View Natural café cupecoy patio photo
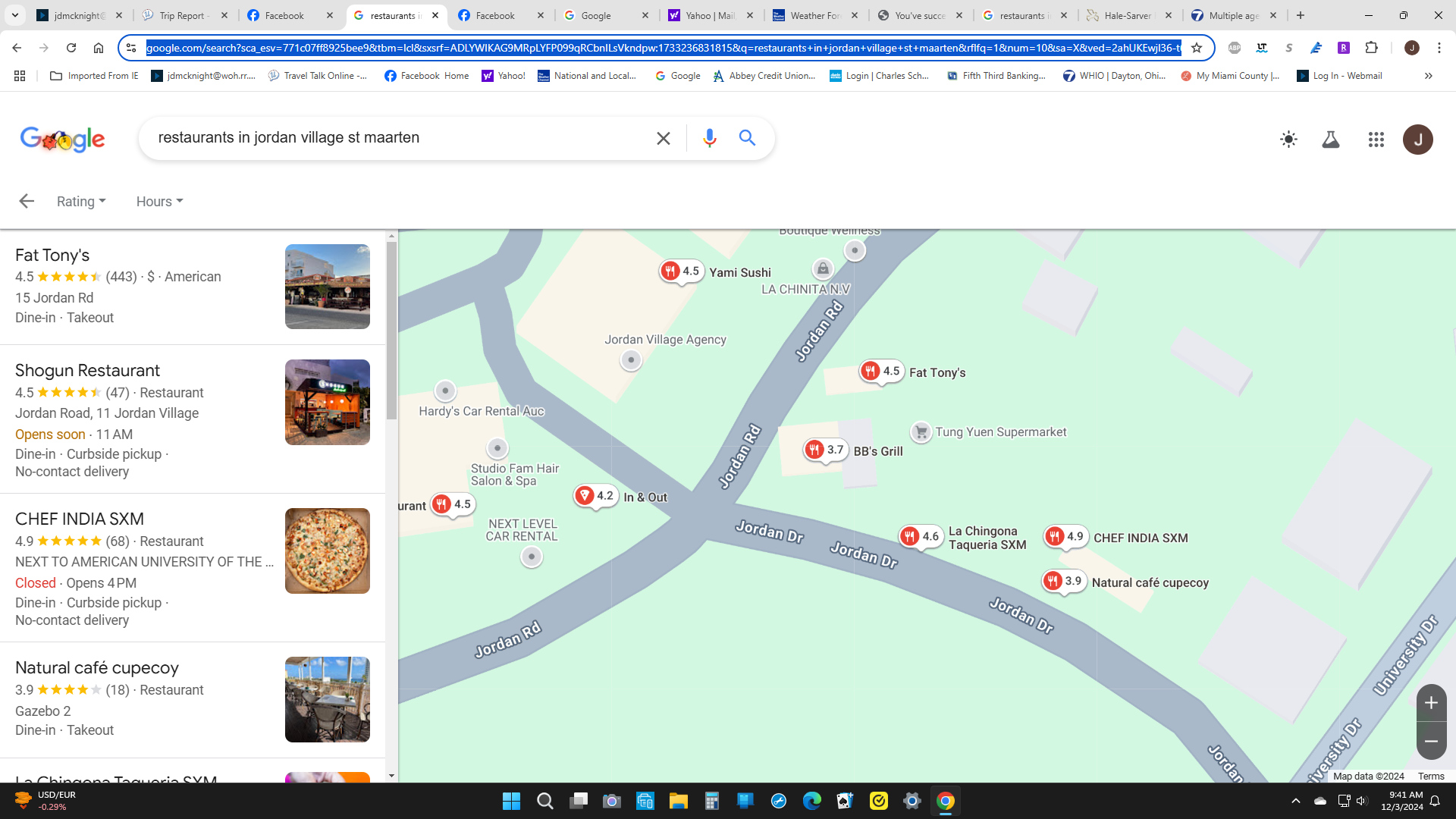This screenshot has width=1456, height=819. click(x=328, y=699)
